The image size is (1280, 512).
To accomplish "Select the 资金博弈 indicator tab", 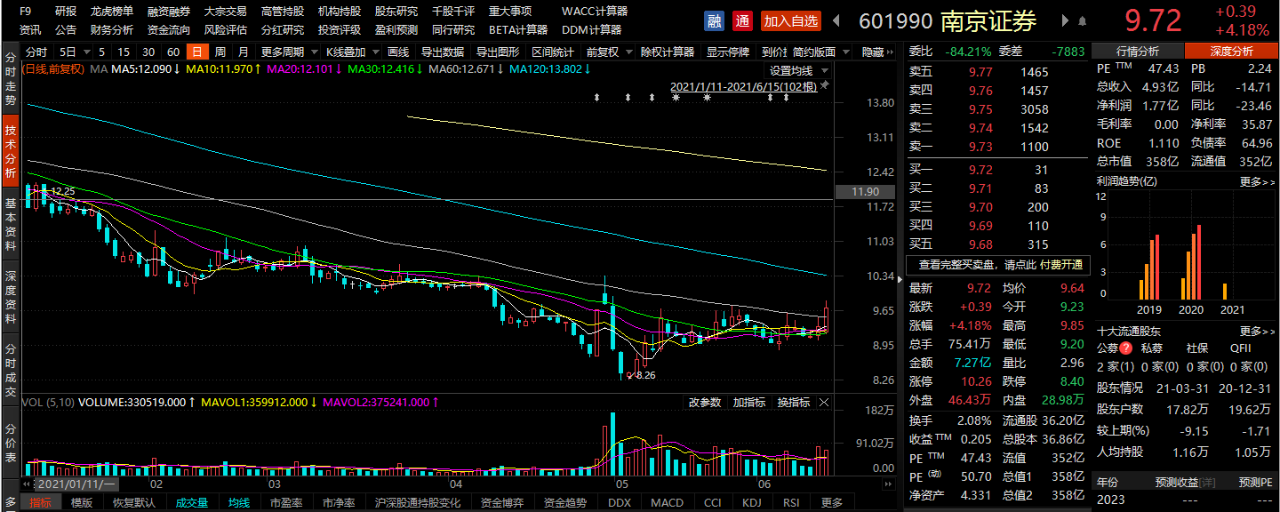I will [x=502, y=502].
